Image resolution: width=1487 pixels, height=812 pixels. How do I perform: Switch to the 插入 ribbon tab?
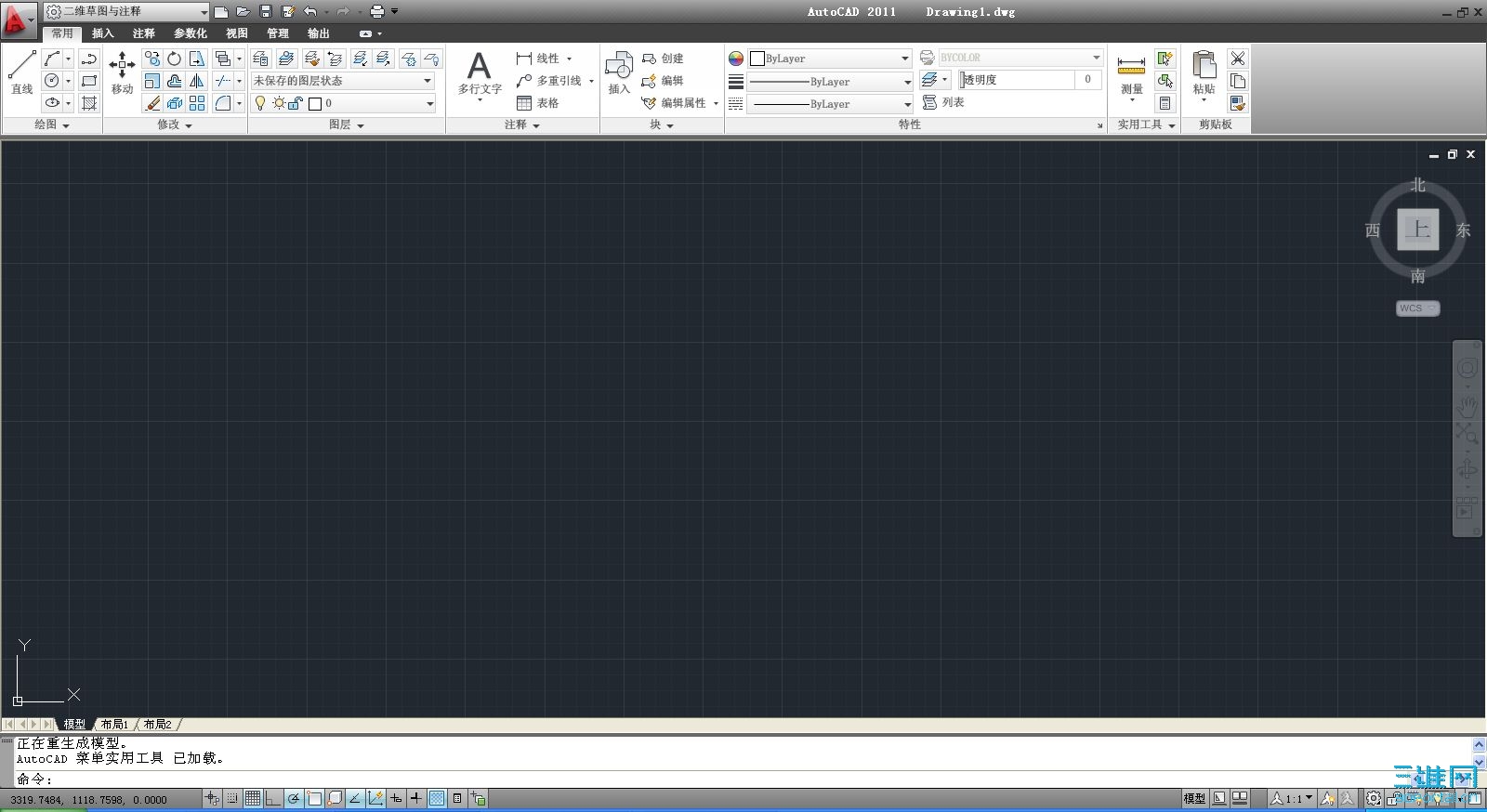point(102,33)
